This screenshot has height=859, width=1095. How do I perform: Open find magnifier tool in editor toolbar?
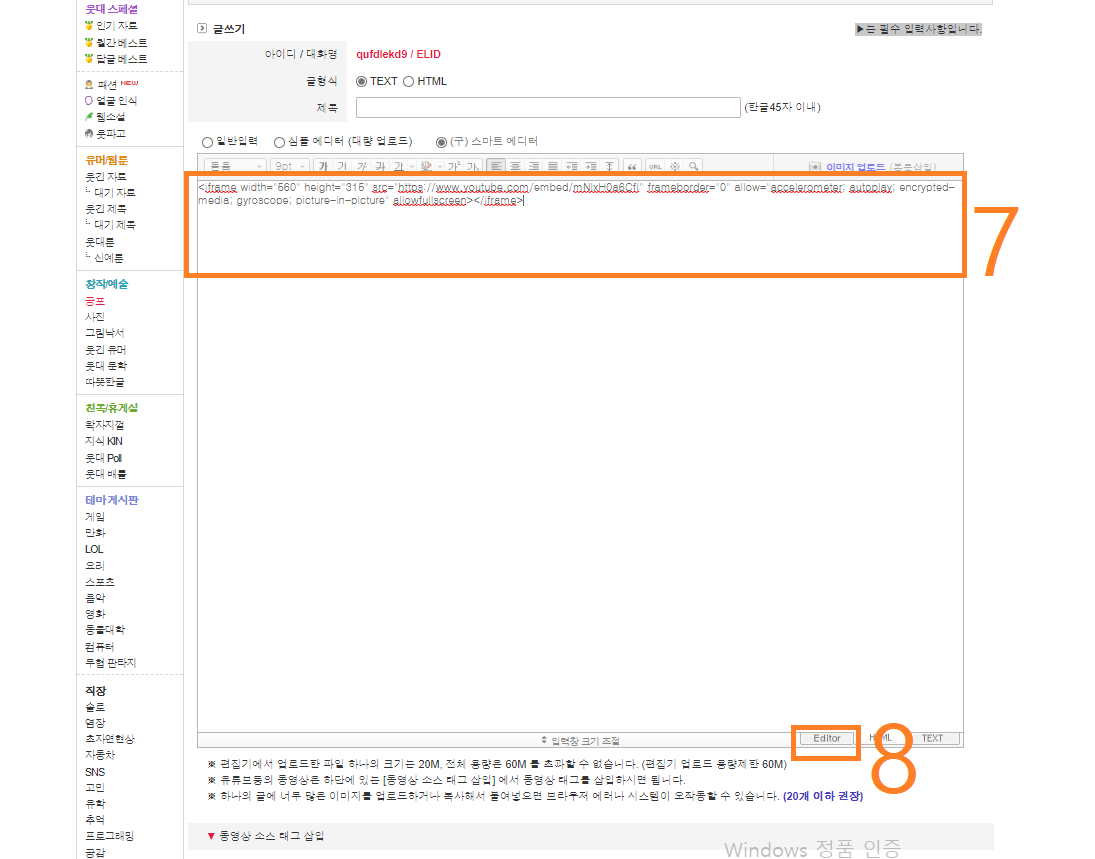click(693, 166)
